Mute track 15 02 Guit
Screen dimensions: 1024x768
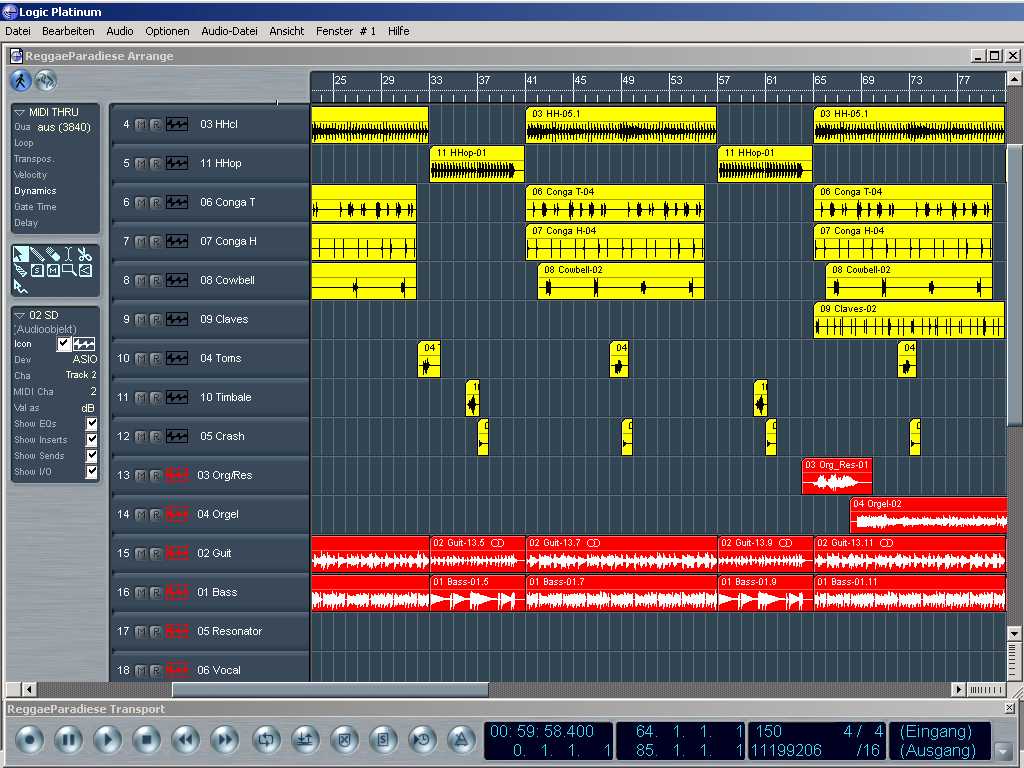(x=140, y=553)
